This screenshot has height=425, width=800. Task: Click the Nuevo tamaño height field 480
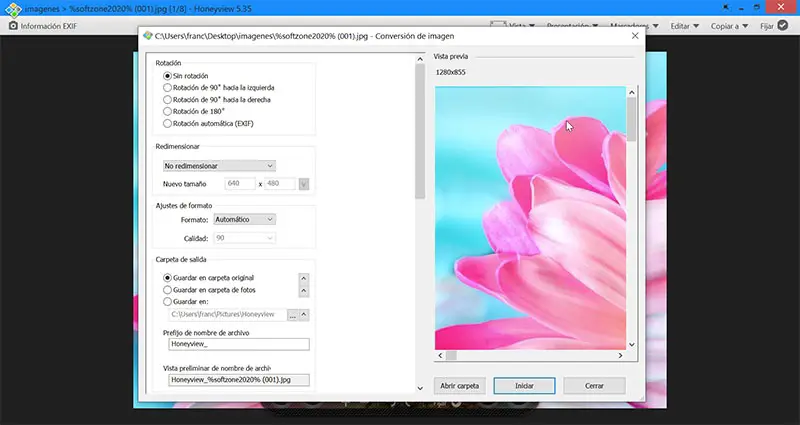pyautogui.click(x=280, y=184)
